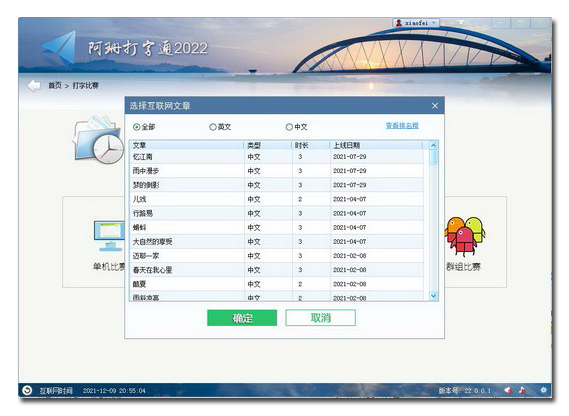569x416 pixels.
Task: Toggle the music note icon
Action: pyautogui.click(x=522, y=390)
